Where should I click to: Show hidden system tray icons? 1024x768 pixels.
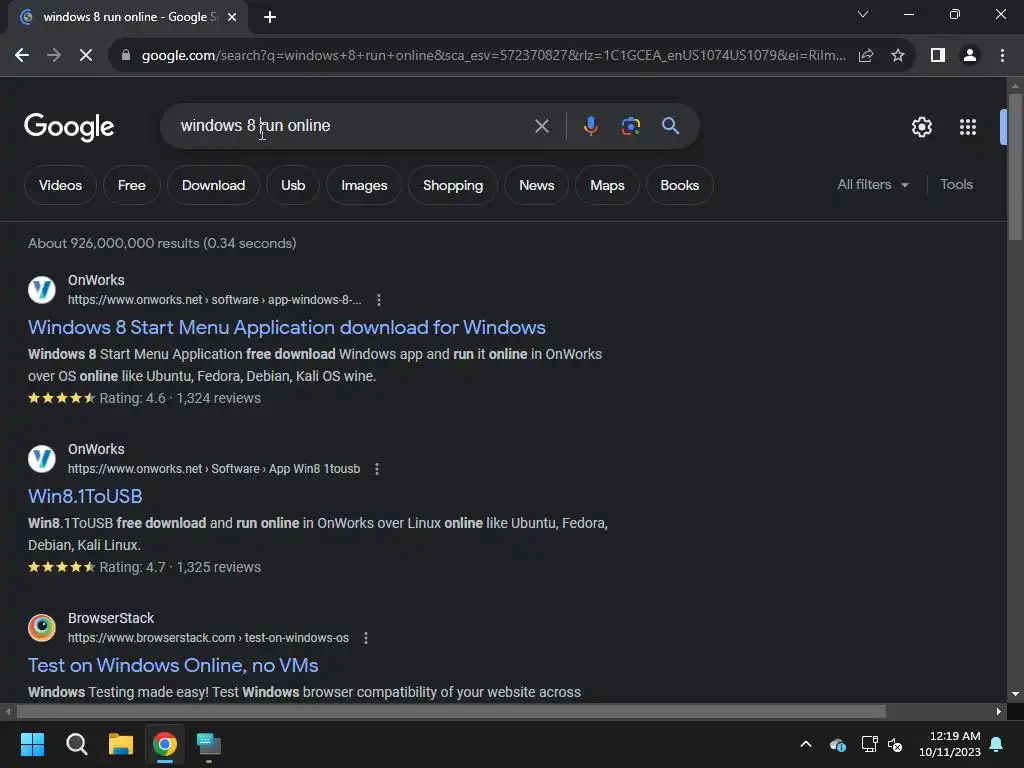click(806, 744)
